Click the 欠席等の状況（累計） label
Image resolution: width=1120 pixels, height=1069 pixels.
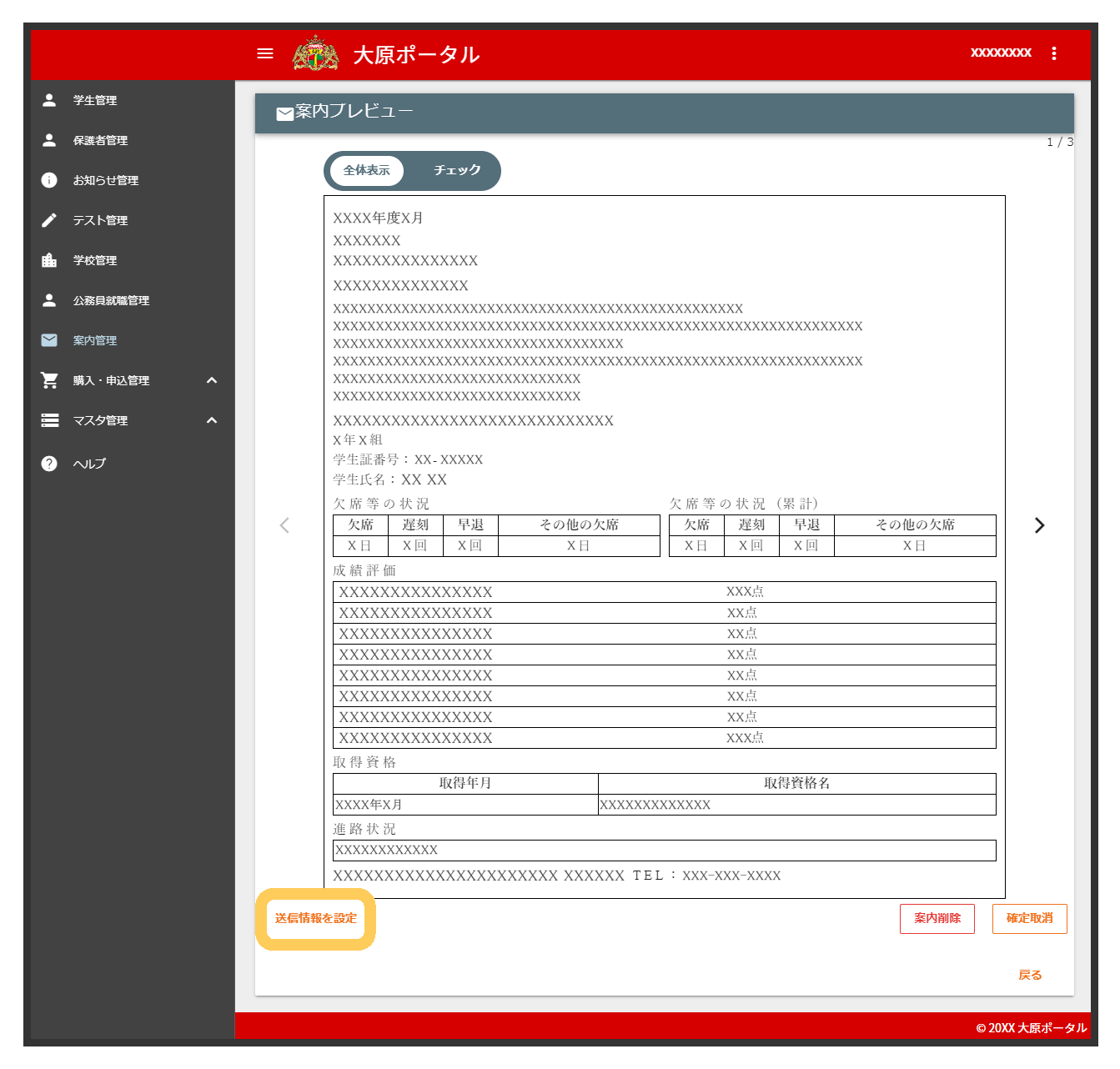click(x=744, y=504)
